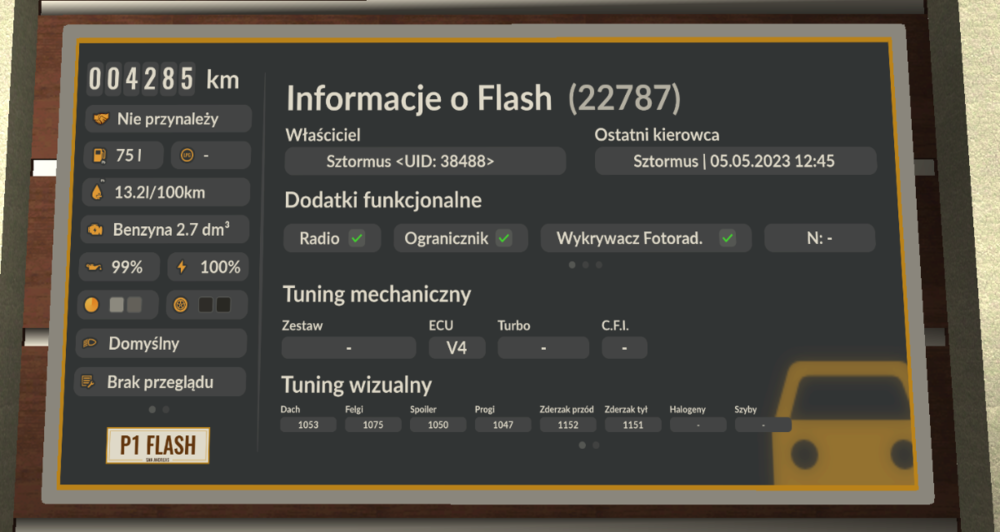Click the engine icon beside Benzyna 2.7 dm³
The height and width of the screenshot is (532, 1000).
pyautogui.click(x=96, y=230)
